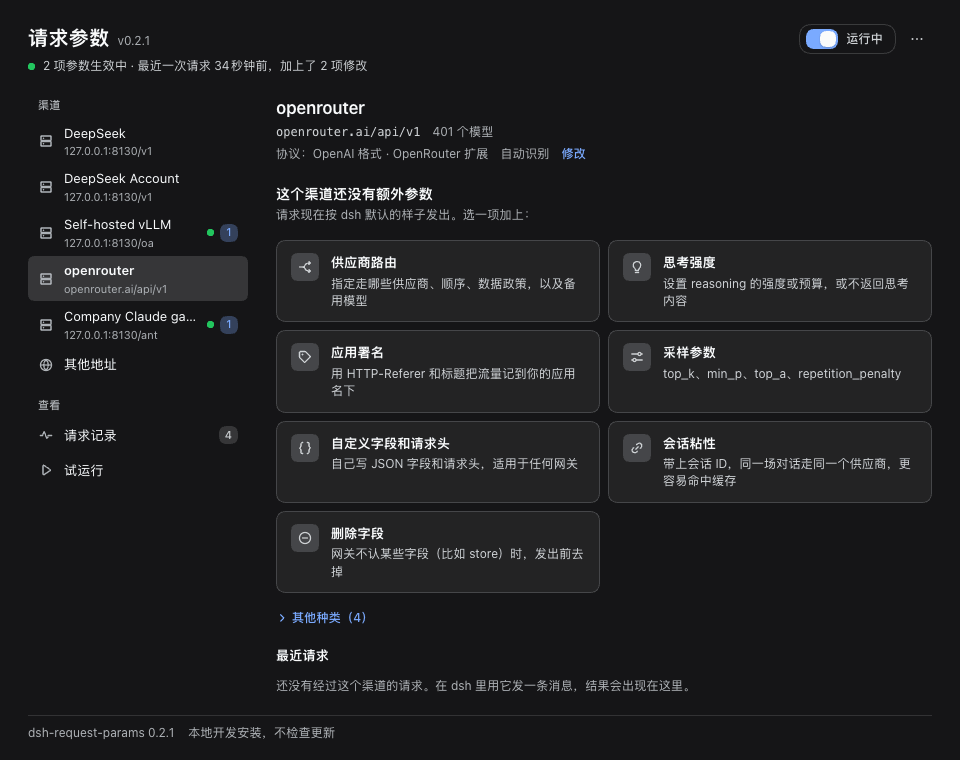Click the openrouter page heading
The height and width of the screenshot is (760, 960).
click(x=320, y=108)
